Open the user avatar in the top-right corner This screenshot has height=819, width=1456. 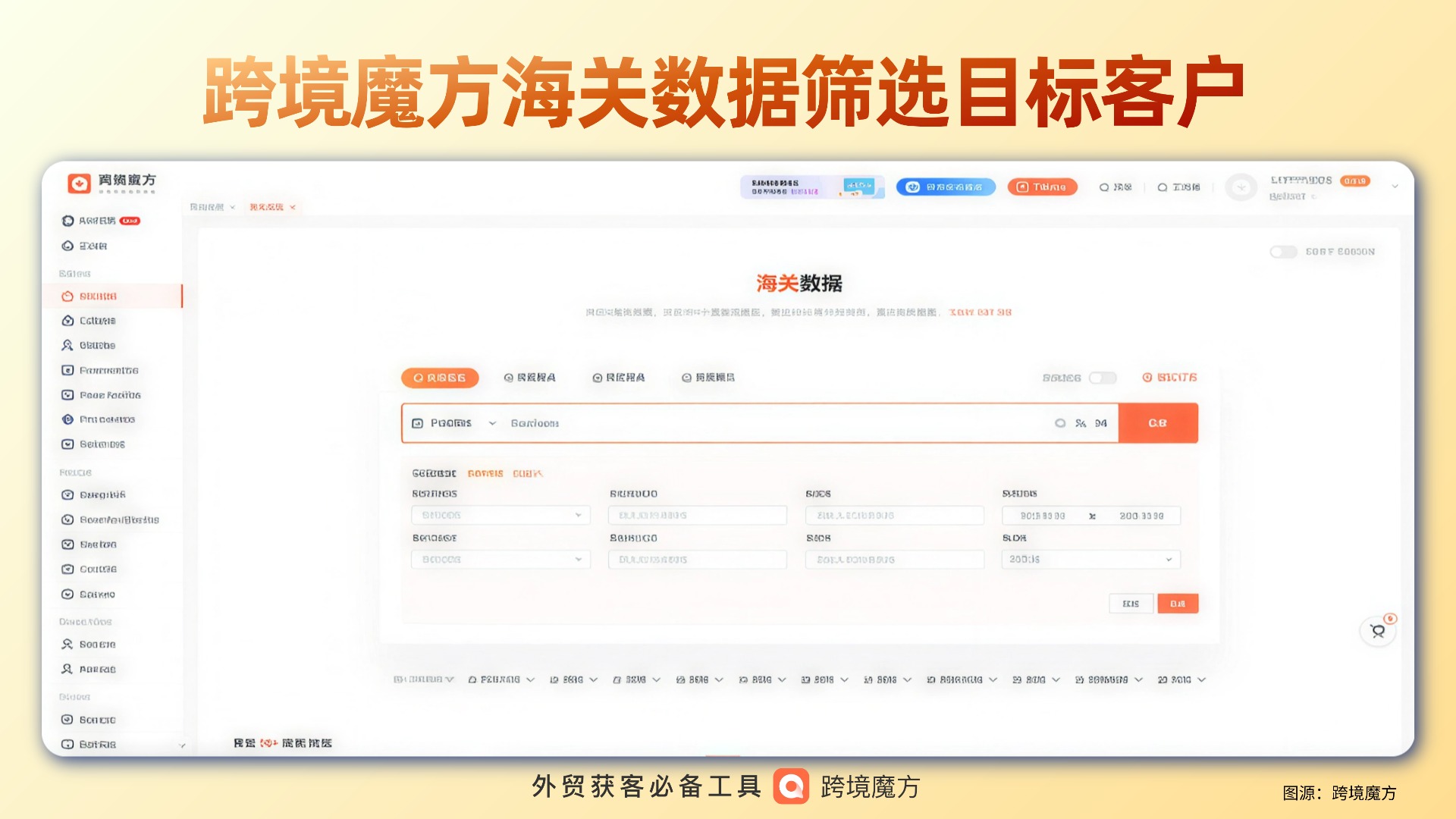pos(1241,187)
